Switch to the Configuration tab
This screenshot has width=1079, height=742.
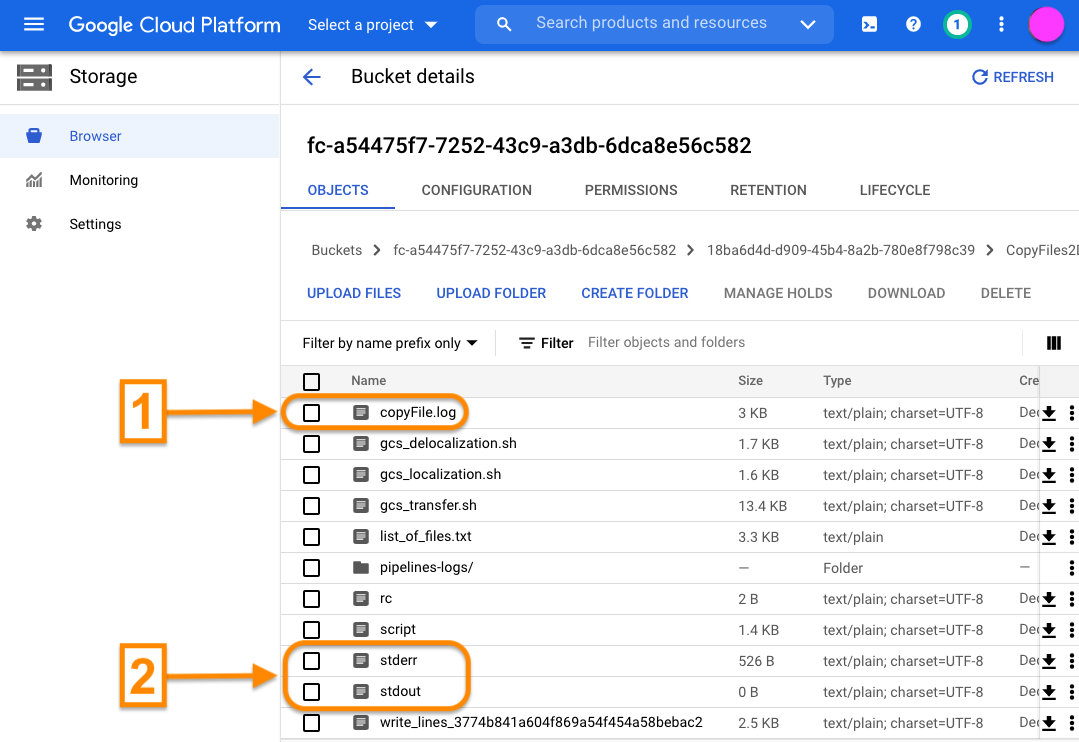coord(476,190)
